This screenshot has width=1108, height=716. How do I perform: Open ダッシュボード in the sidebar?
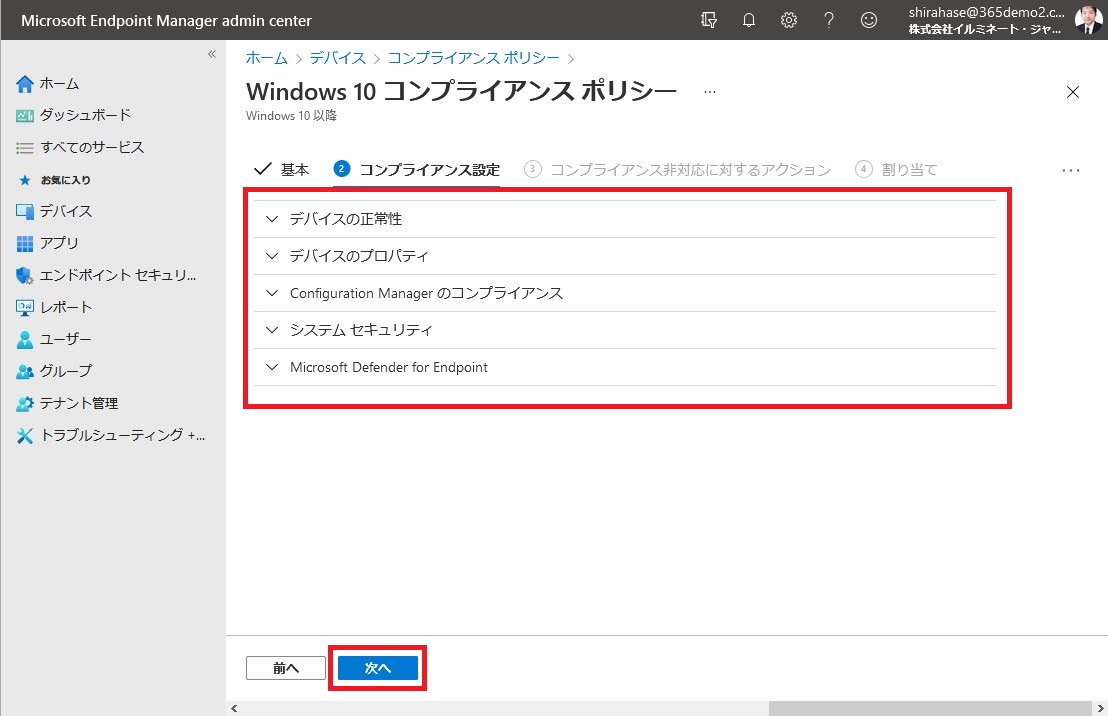pyautogui.click(x=86, y=115)
